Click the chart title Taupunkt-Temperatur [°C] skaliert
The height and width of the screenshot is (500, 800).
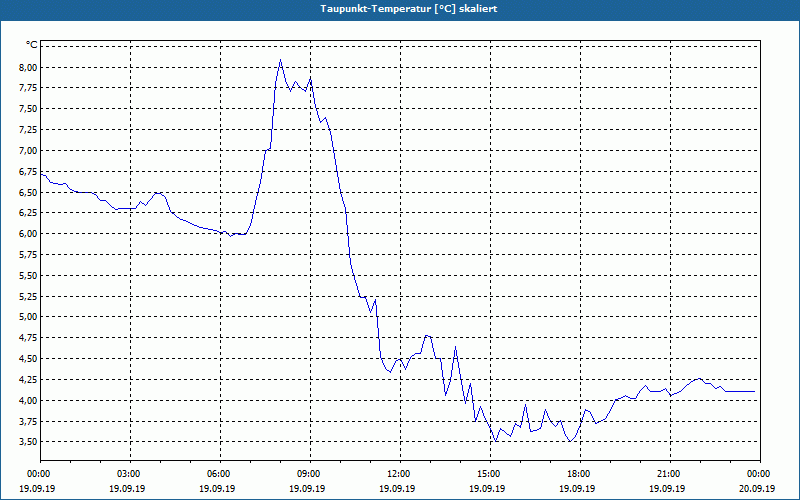click(x=409, y=9)
